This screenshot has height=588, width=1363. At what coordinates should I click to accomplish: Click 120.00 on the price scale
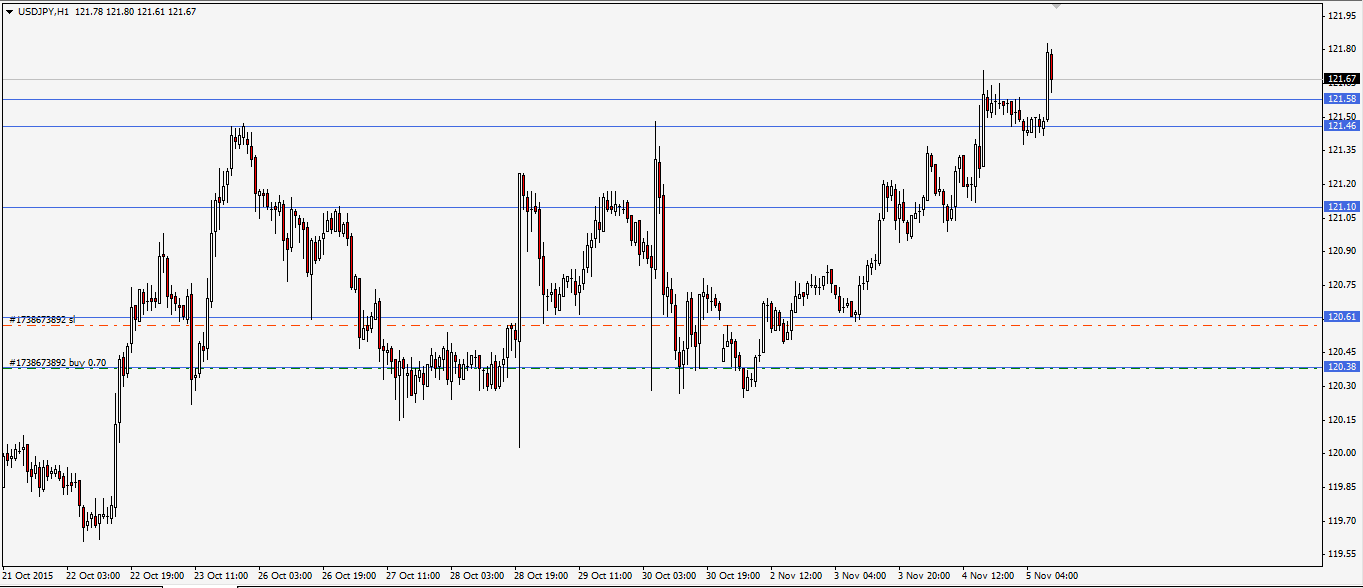[x=1342, y=453]
